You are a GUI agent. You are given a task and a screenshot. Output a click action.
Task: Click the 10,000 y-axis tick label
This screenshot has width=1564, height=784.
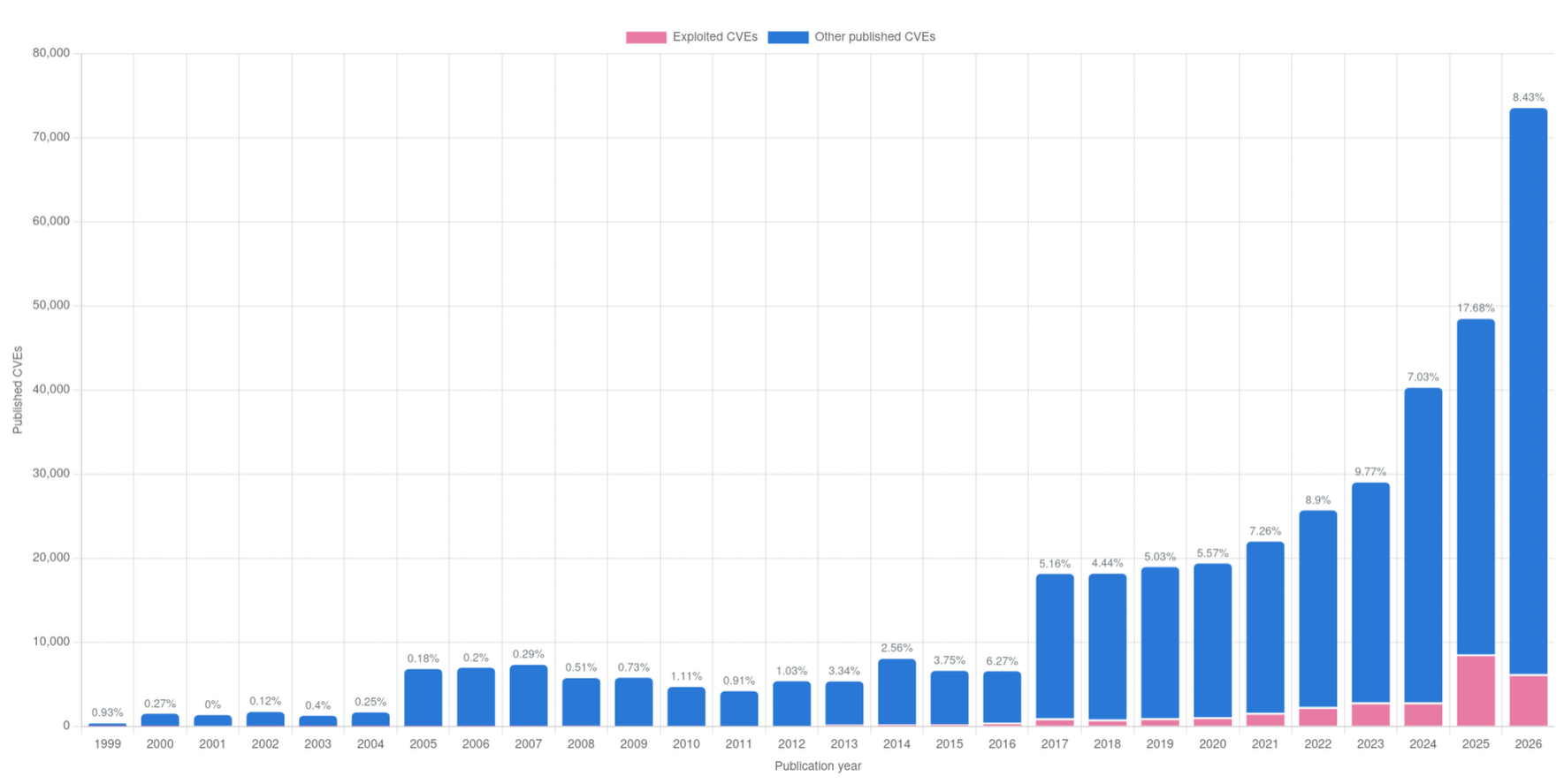51,642
